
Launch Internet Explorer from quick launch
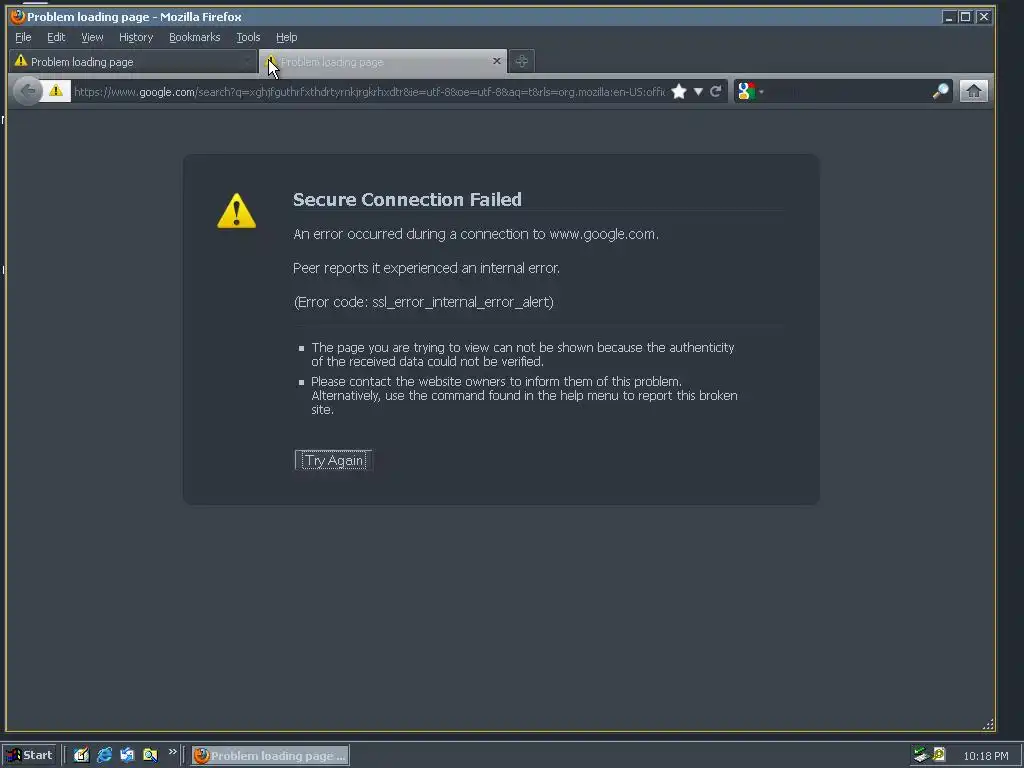(x=104, y=756)
